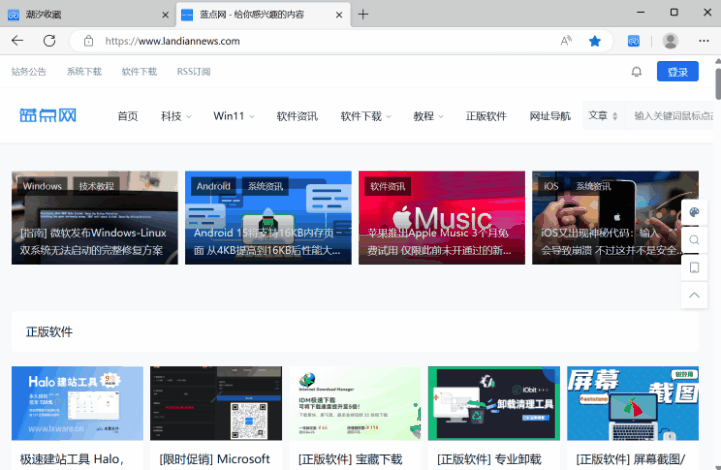Click the floating search magnifier icon
The image size is (721, 470).
point(694,240)
